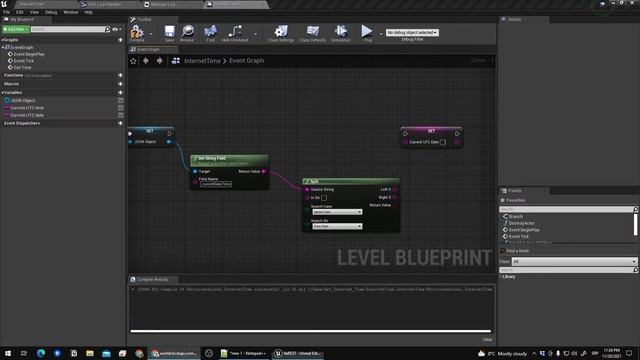
Task: Check Current UTC Date box on SET node
Action: coord(443,142)
